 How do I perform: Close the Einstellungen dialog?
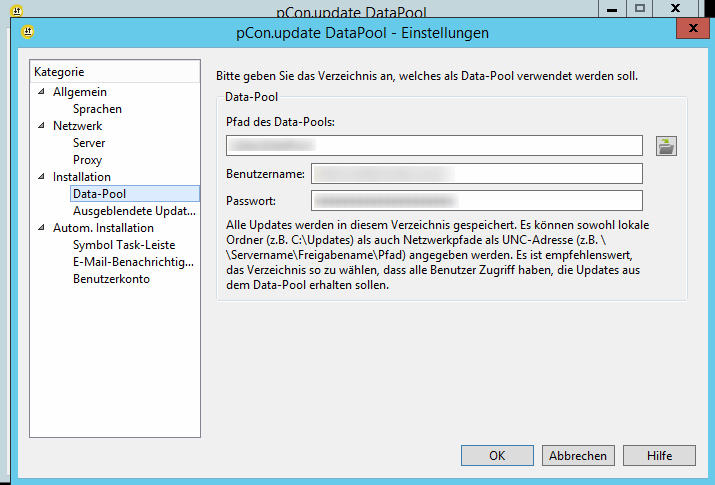click(693, 28)
